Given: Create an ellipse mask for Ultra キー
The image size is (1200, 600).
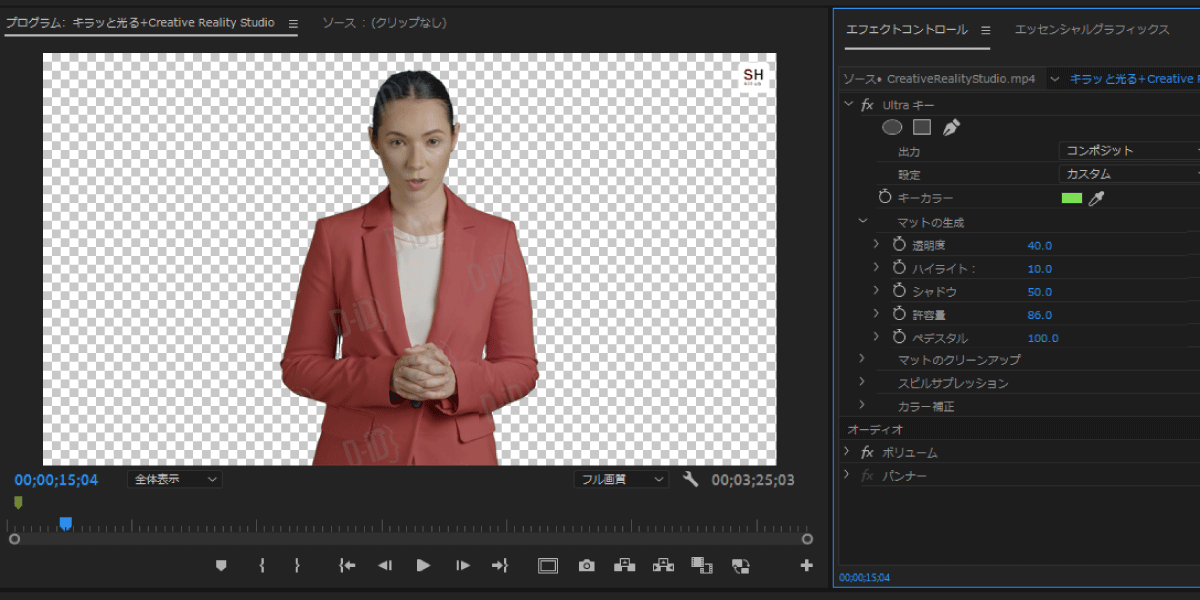Looking at the screenshot, I should (892, 127).
